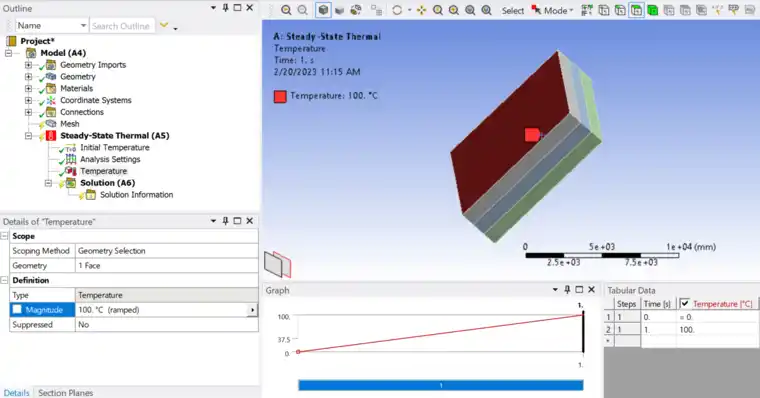The height and width of the screenshot is (398, 760).
Task: Open the Outline panel options dropdown arrow
Action: coord(213,8)
